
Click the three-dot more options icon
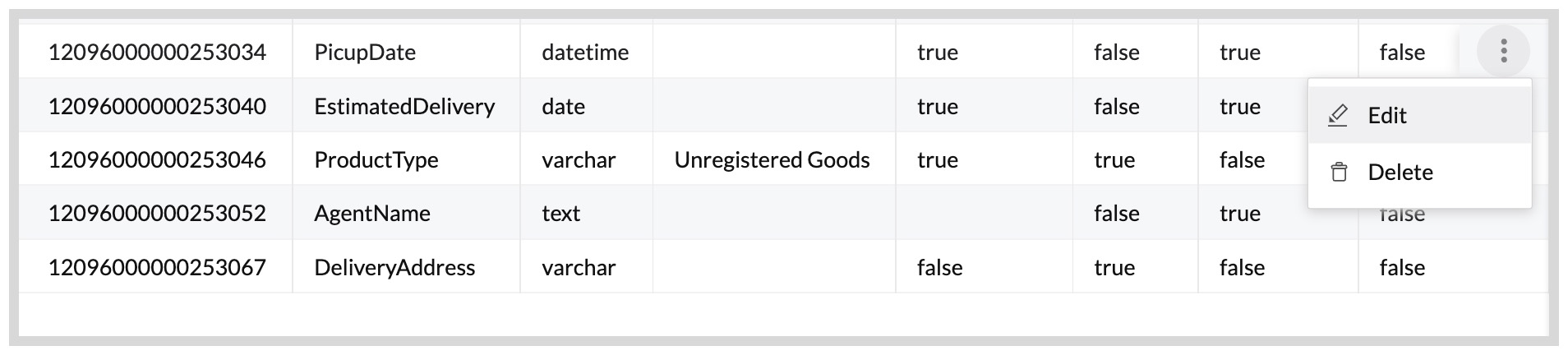point(1503,51)
